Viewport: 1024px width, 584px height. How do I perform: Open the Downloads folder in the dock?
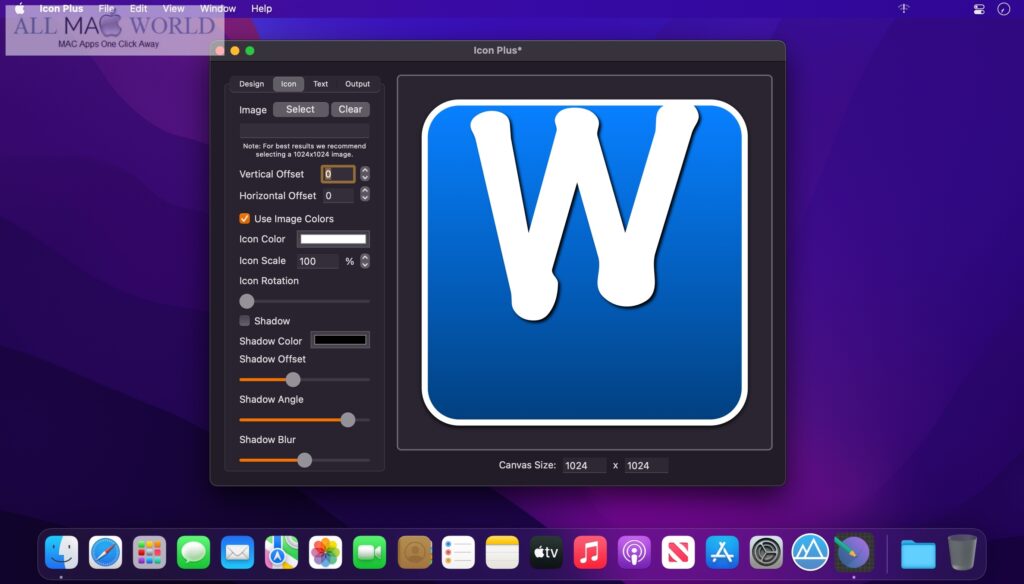click(x=918, y=554)
